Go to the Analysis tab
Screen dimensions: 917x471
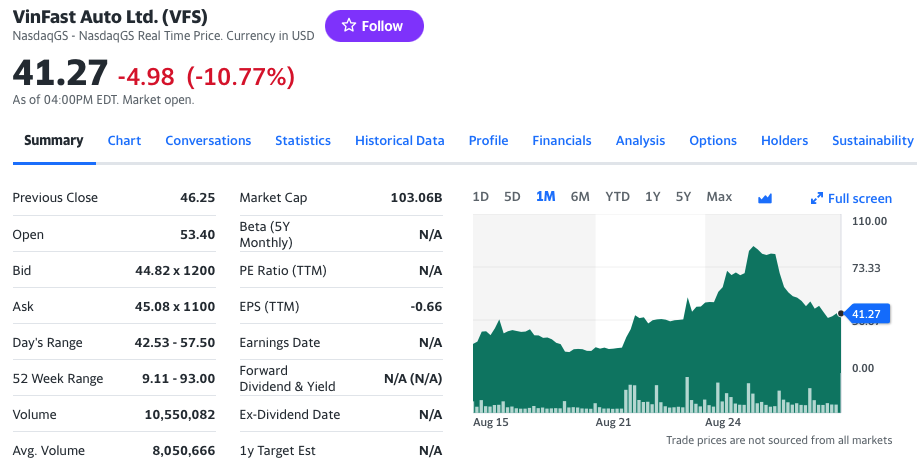coord(640,140)
